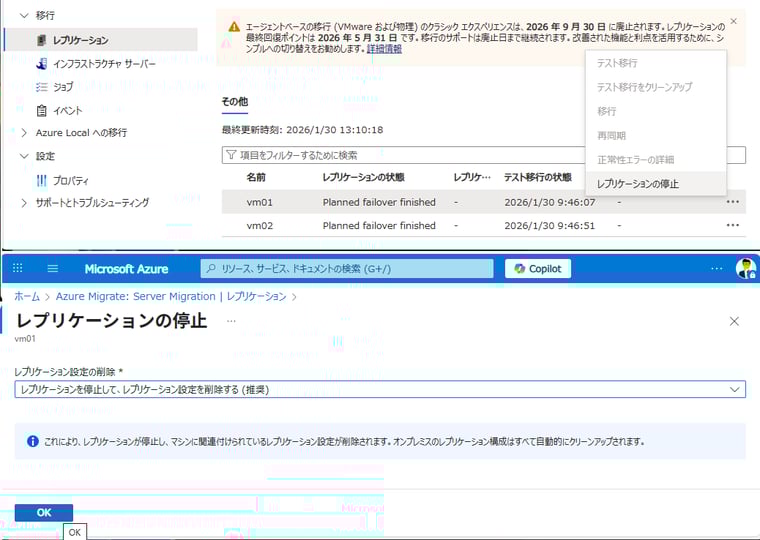Image resolution: width=760 pixels, height=540 pixels.
Task: Open the ellipsis next to レプリケーションの停止 title
Action: [231, 321]
